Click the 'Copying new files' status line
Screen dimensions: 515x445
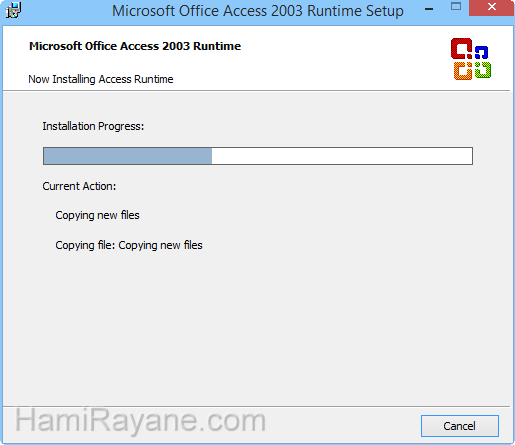coord(97,215)
